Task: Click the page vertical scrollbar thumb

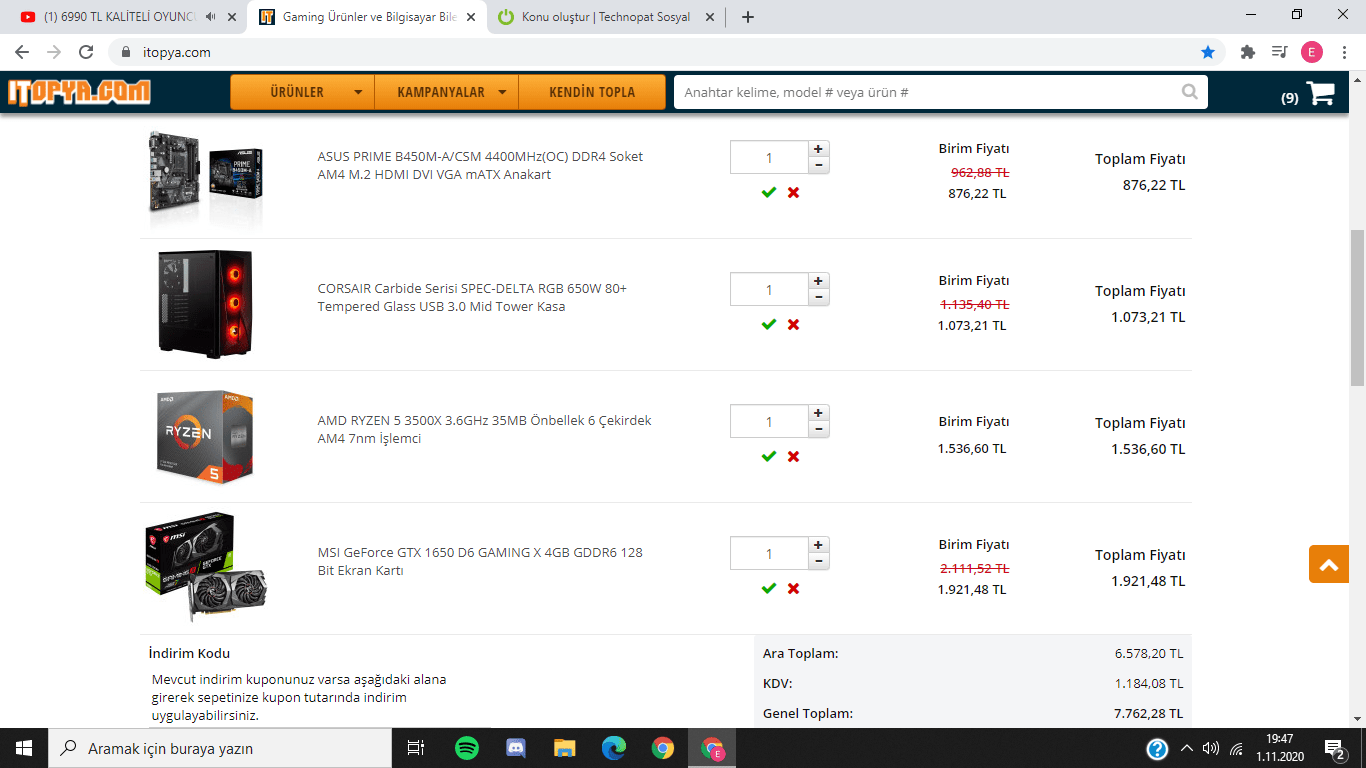Action: (x=1357, y=307)
